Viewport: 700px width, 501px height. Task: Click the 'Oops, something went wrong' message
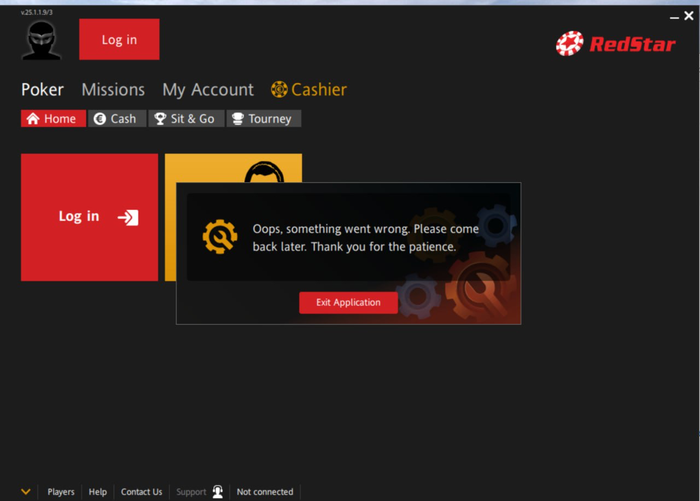[x=365, y=238]
